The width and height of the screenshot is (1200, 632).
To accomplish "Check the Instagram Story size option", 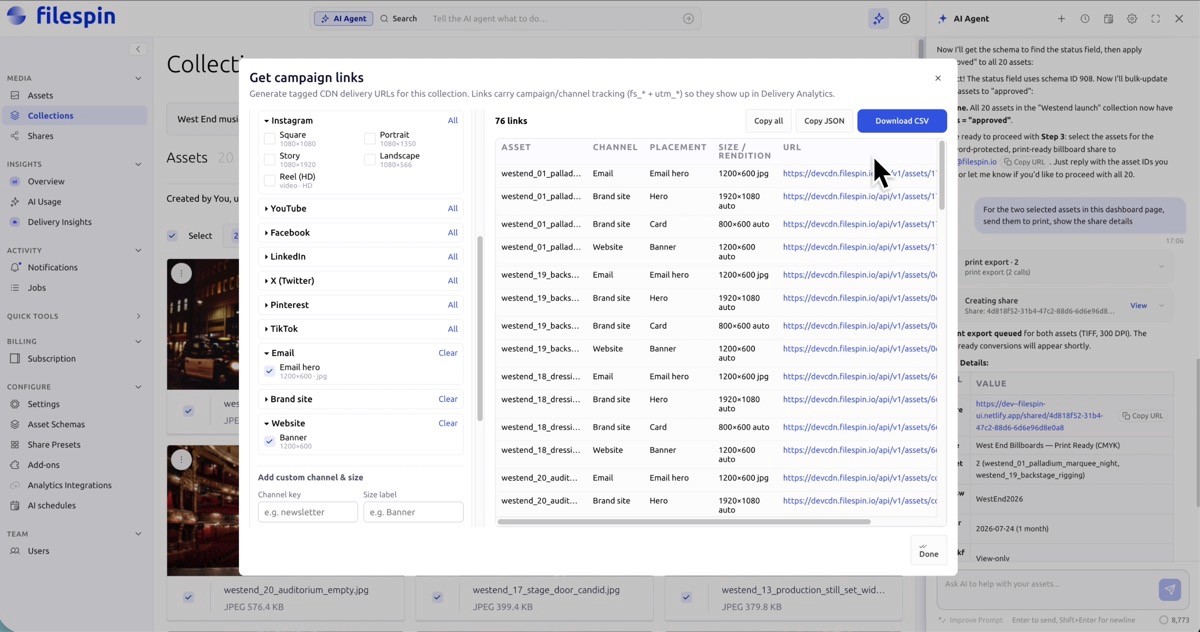I will (269, 160).
